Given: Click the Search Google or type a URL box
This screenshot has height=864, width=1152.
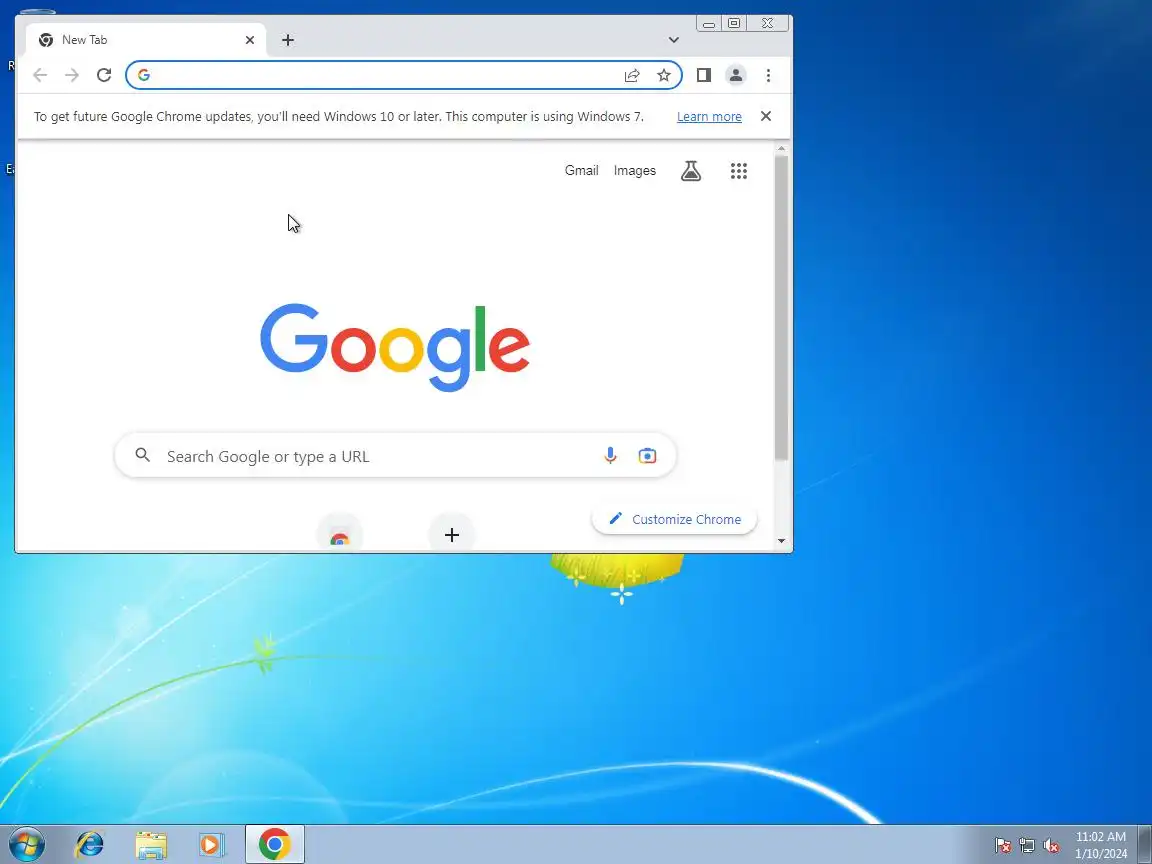Looking at the screenshot, I should pyautogui.click(x=395, y=456).
